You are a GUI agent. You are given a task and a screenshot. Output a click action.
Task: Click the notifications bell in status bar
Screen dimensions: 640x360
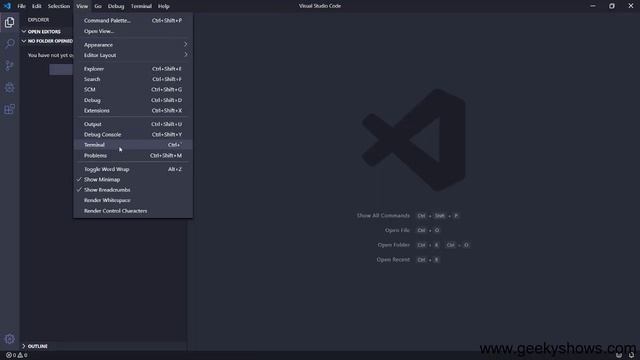click(x=631, y=355)
